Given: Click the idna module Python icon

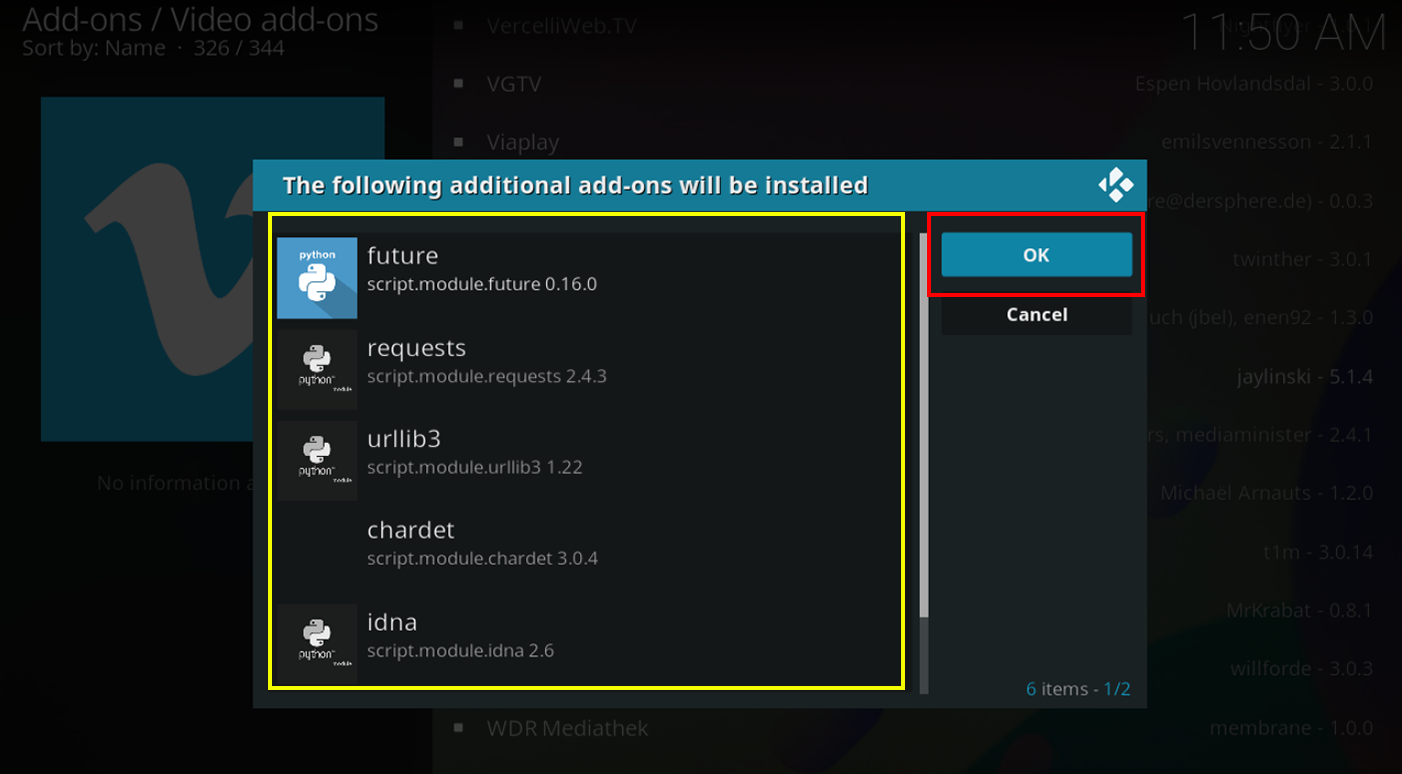Looking at the screenshot, I should (317, 644).
